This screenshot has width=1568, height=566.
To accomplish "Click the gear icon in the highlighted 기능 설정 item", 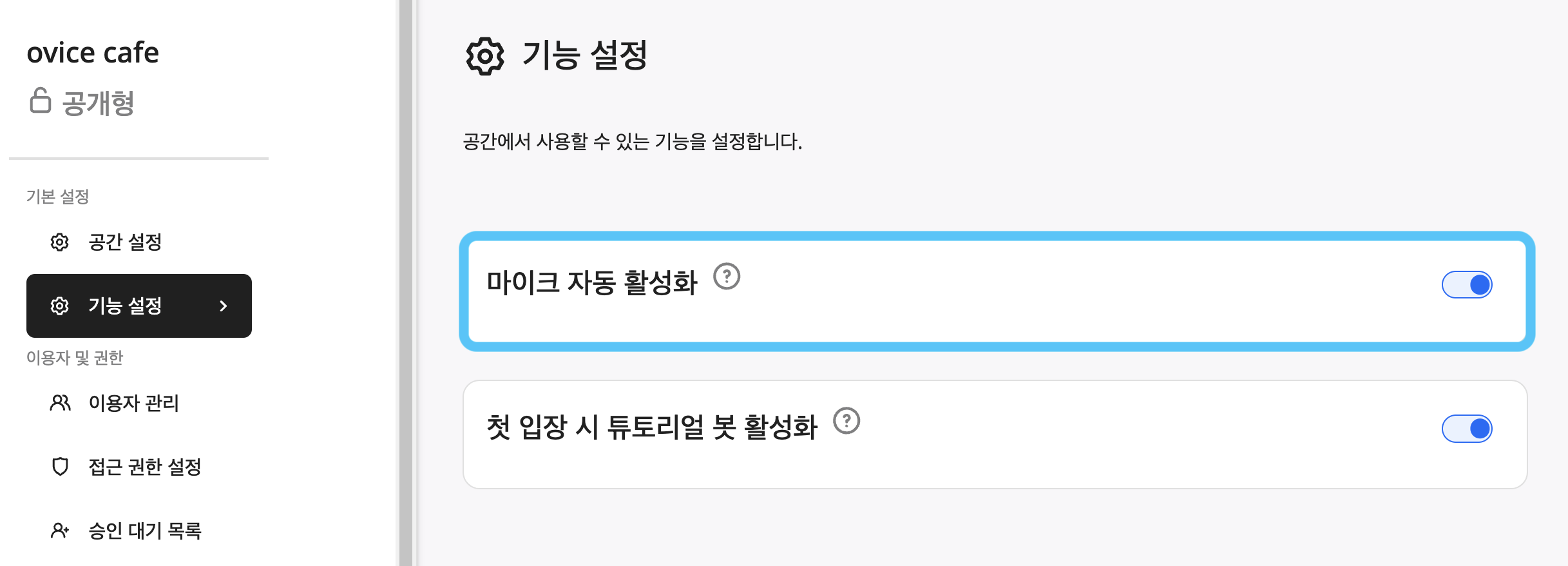I will [x=60, y=306].
